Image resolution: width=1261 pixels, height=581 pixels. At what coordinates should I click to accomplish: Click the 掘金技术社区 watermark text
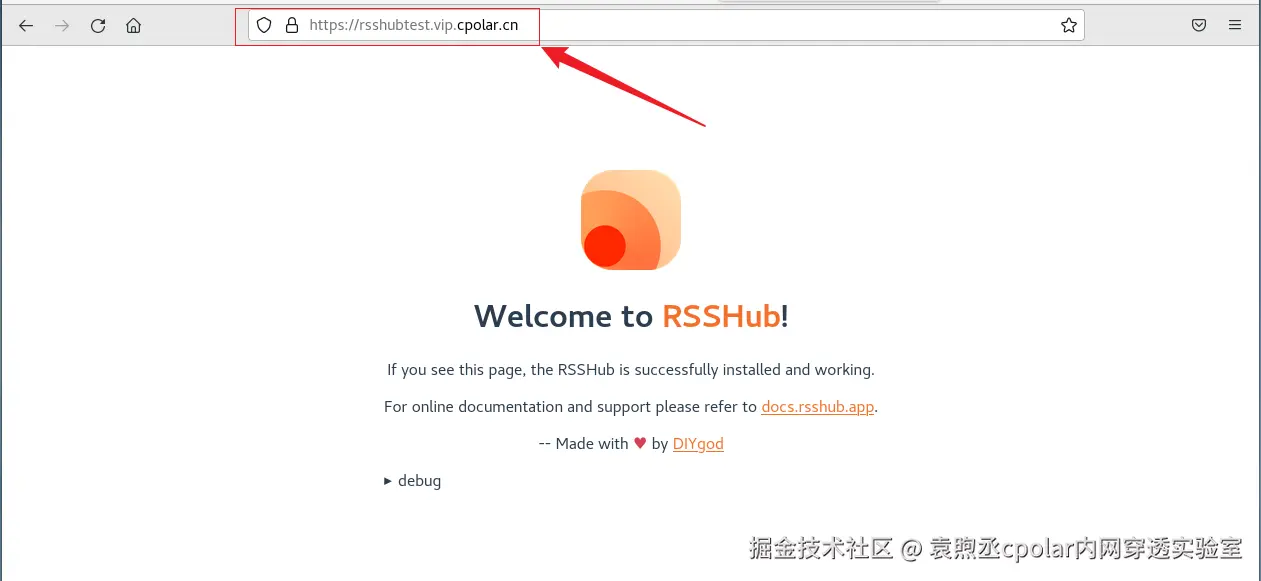[x=821, y=548]
